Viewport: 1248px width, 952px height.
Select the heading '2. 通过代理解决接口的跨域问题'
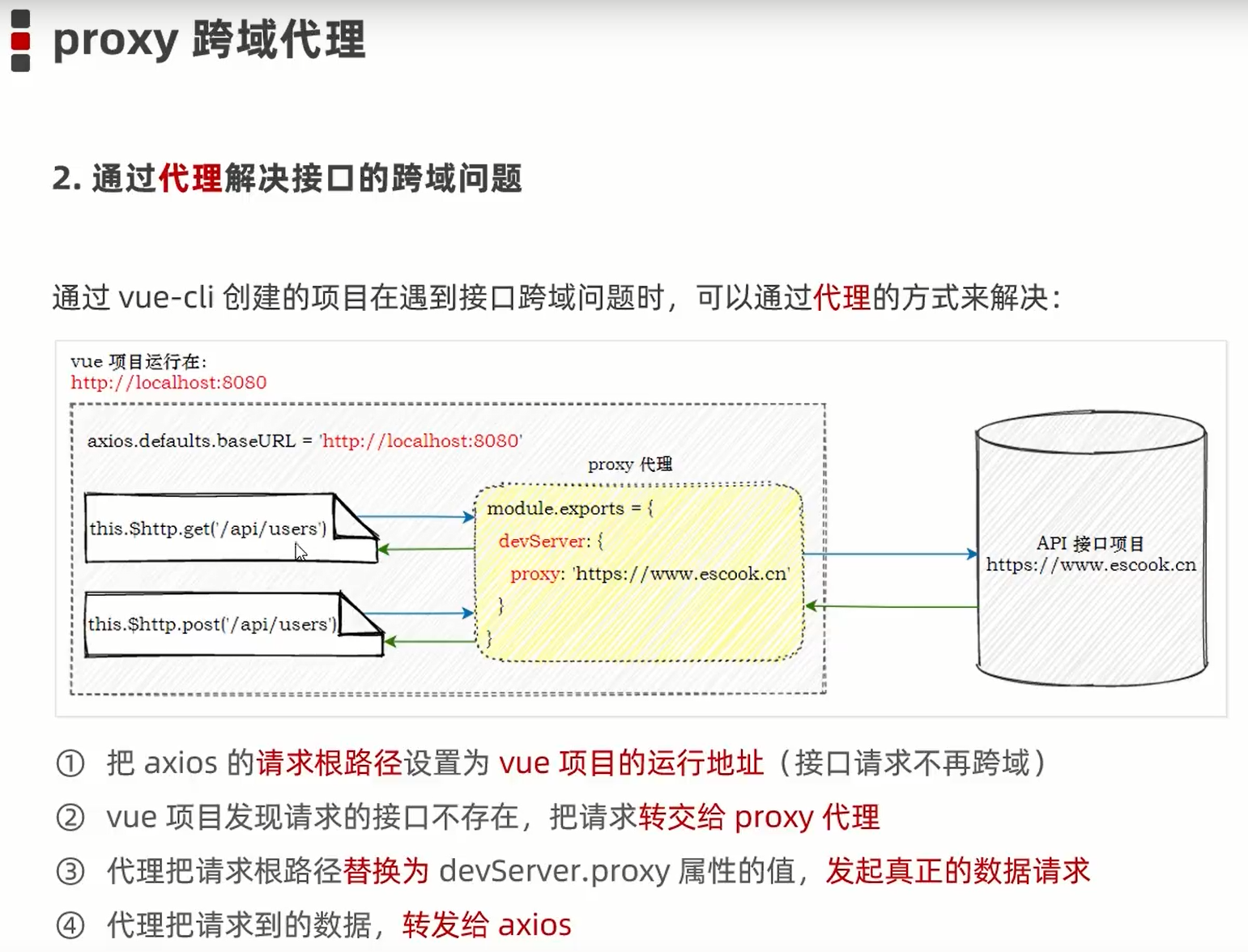288,177
